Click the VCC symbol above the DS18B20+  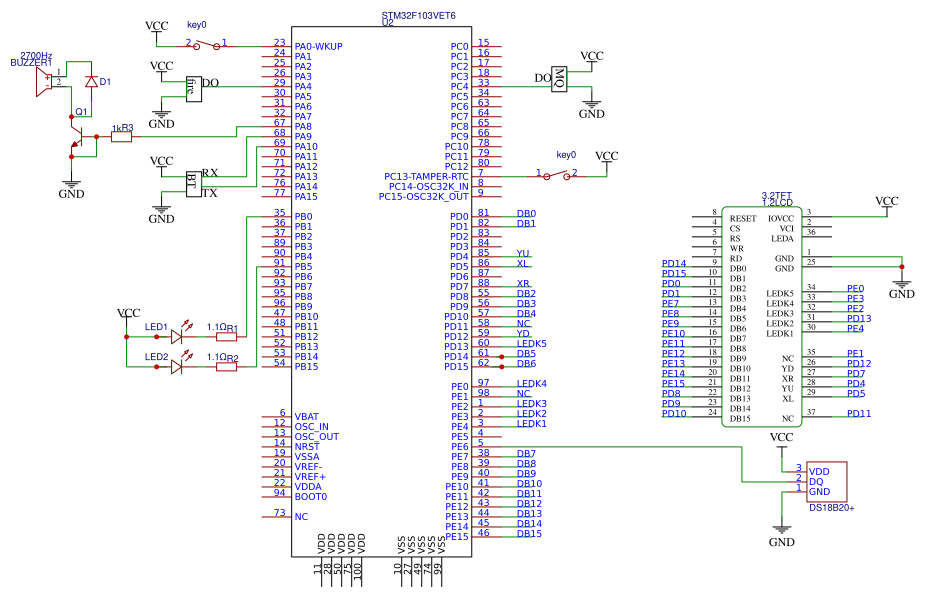782,441
